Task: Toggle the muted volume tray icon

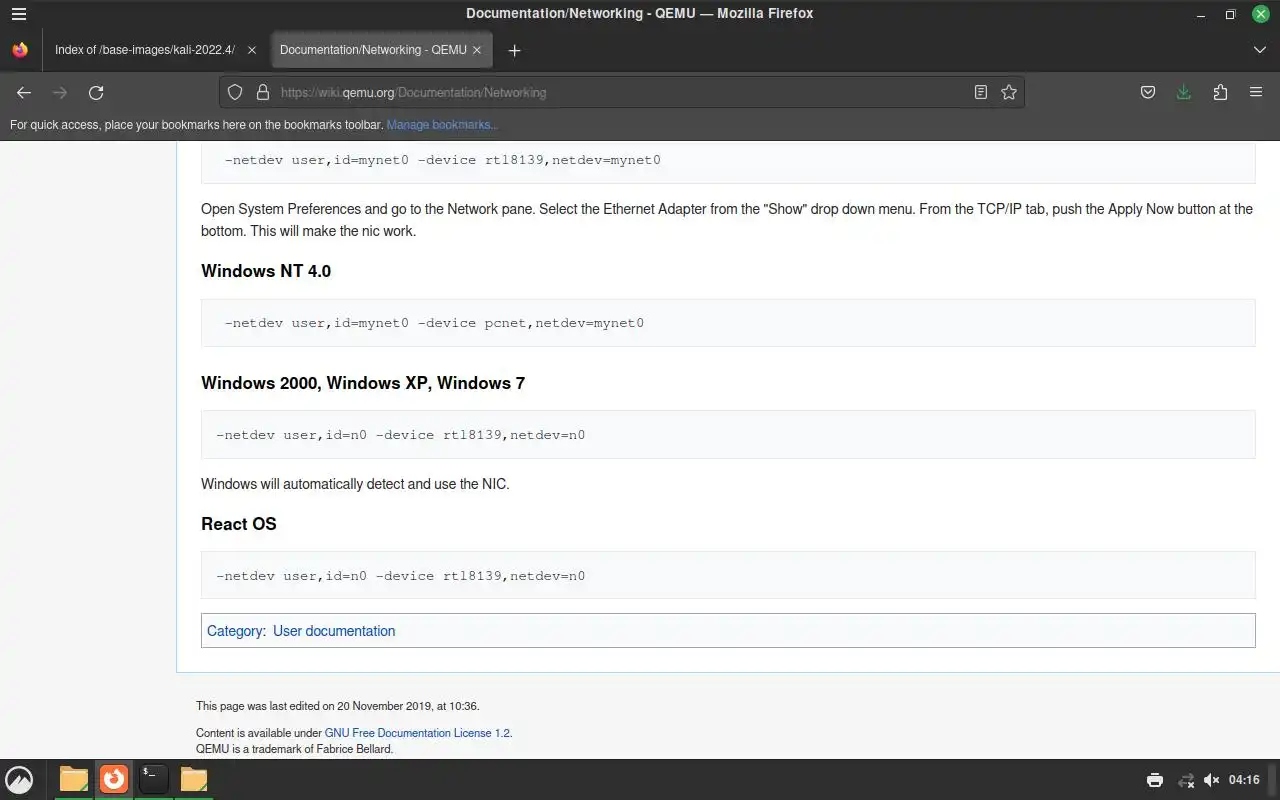Action: [x=1212, y=780]
